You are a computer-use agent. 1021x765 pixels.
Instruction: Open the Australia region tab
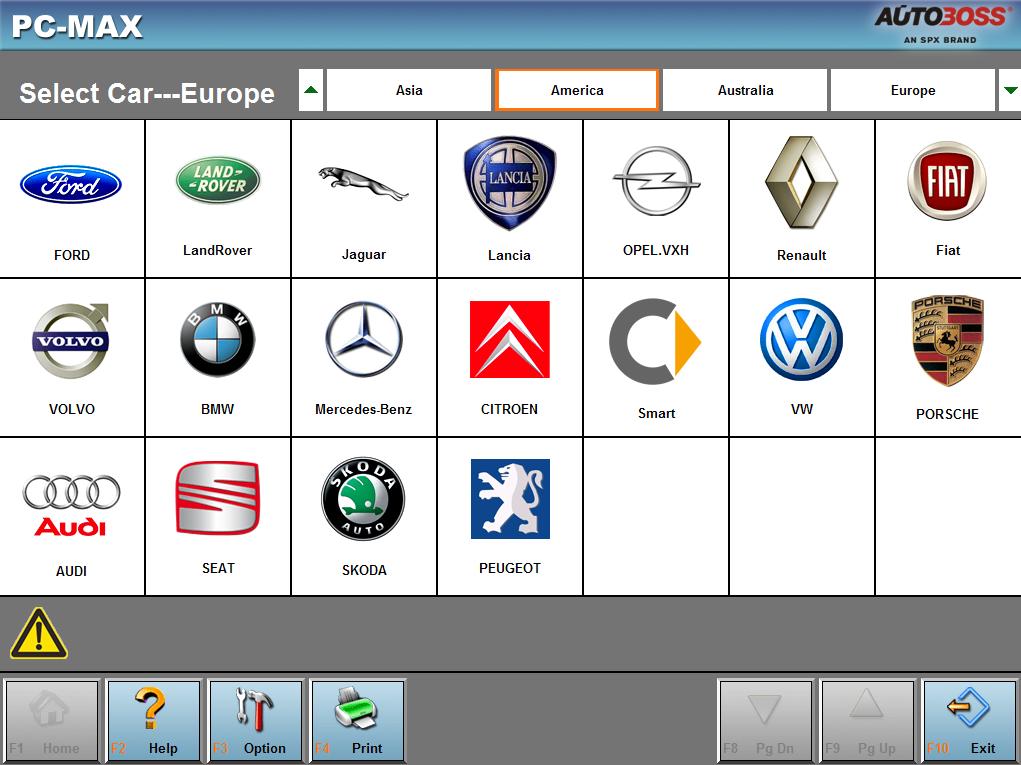pyautogui.click(x=745, y=90)
